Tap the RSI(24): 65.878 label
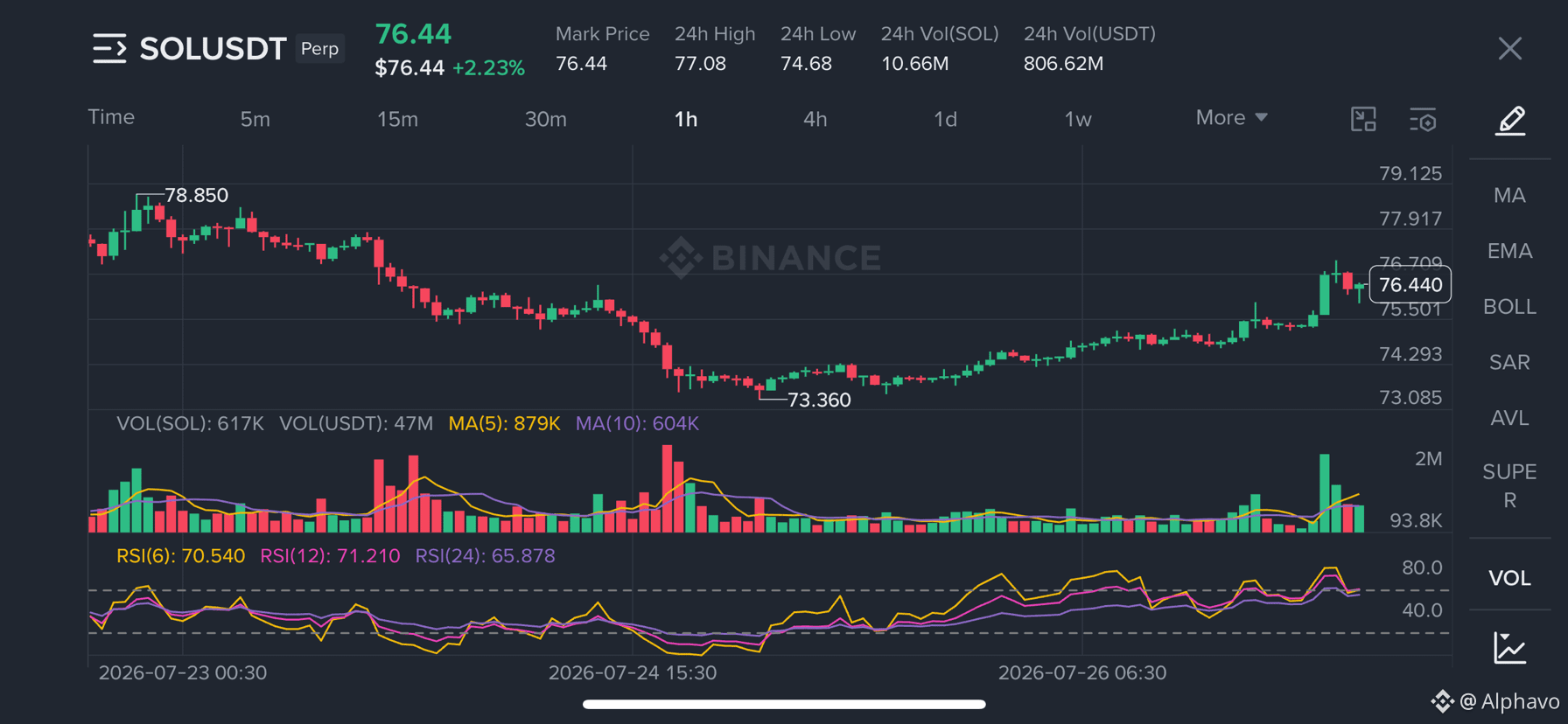The width and height of the screenshot is (1568, 724). tap(485, 556)
